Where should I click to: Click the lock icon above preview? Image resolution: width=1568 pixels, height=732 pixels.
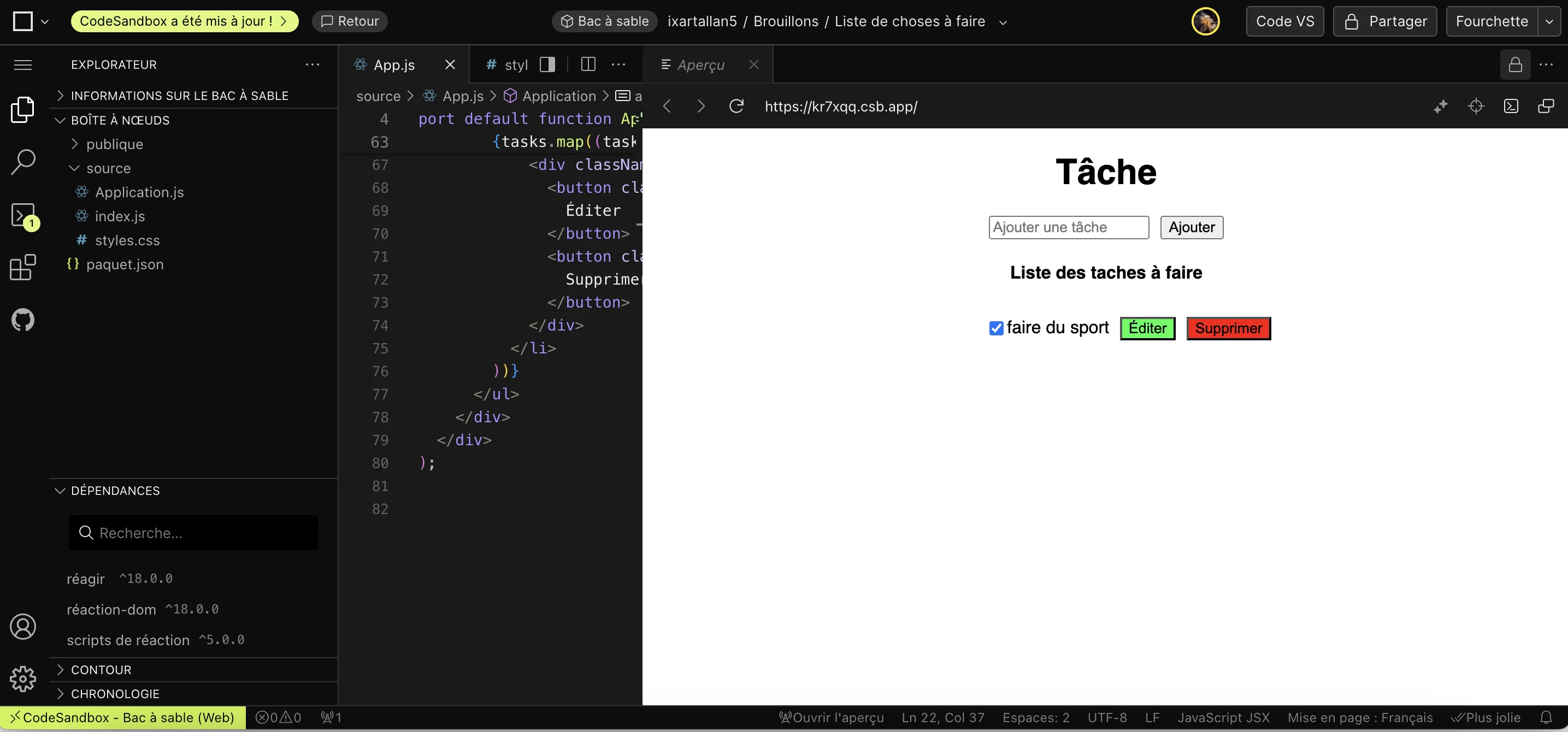tap(1515, 64)
